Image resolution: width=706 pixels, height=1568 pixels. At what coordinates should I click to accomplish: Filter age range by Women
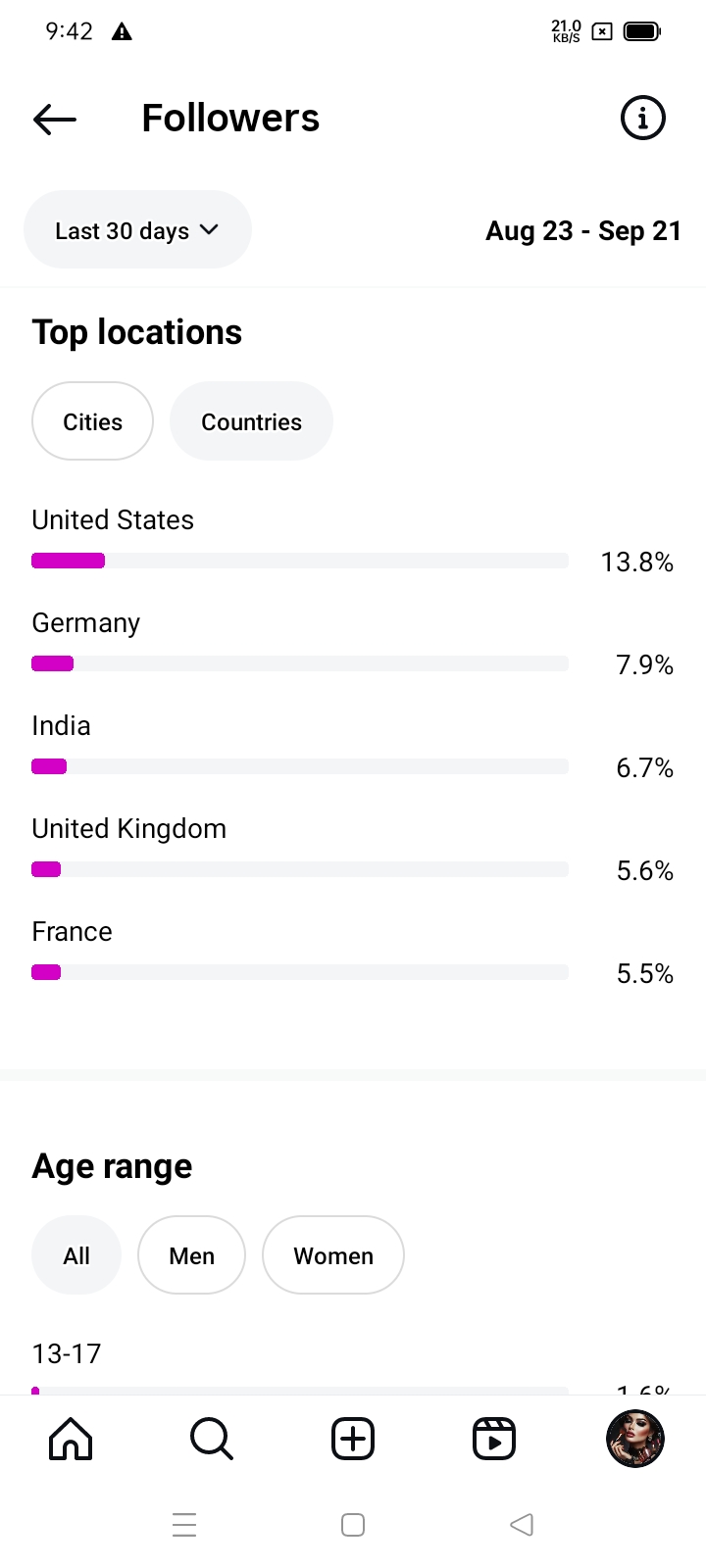(x=333, y=1255)
